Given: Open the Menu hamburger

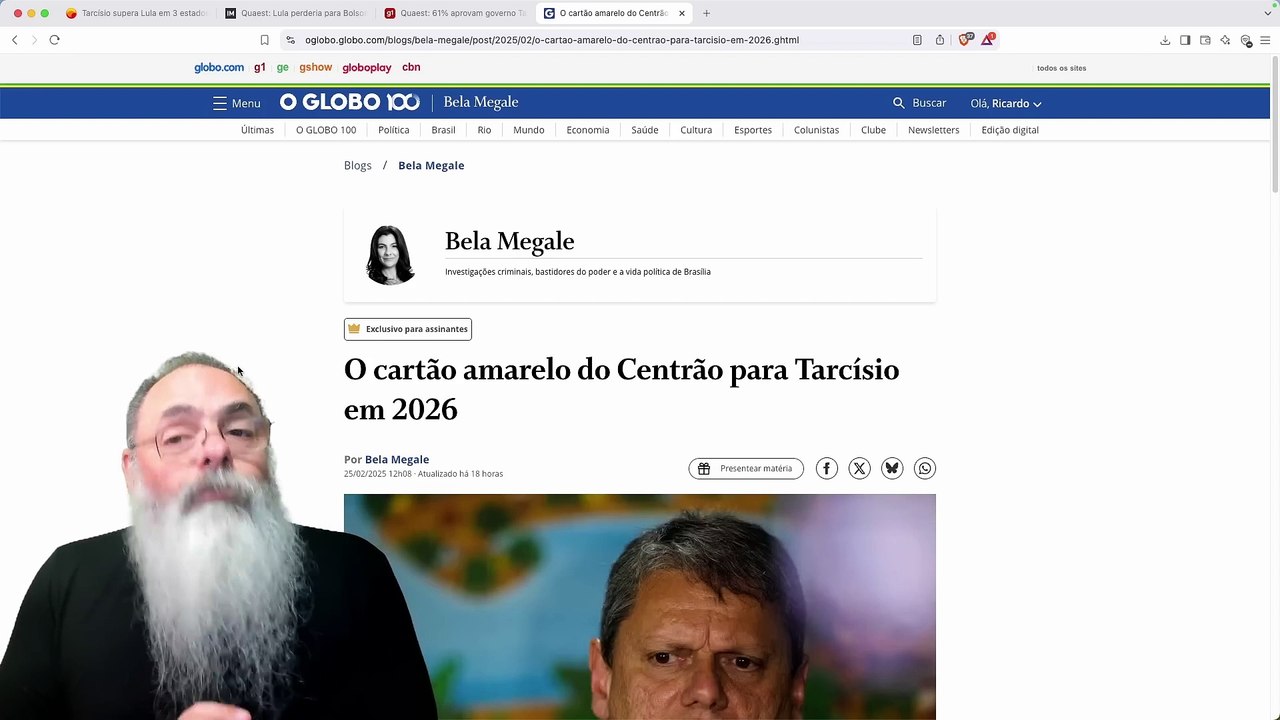Looking at the screenshot, I should point(236,103).
